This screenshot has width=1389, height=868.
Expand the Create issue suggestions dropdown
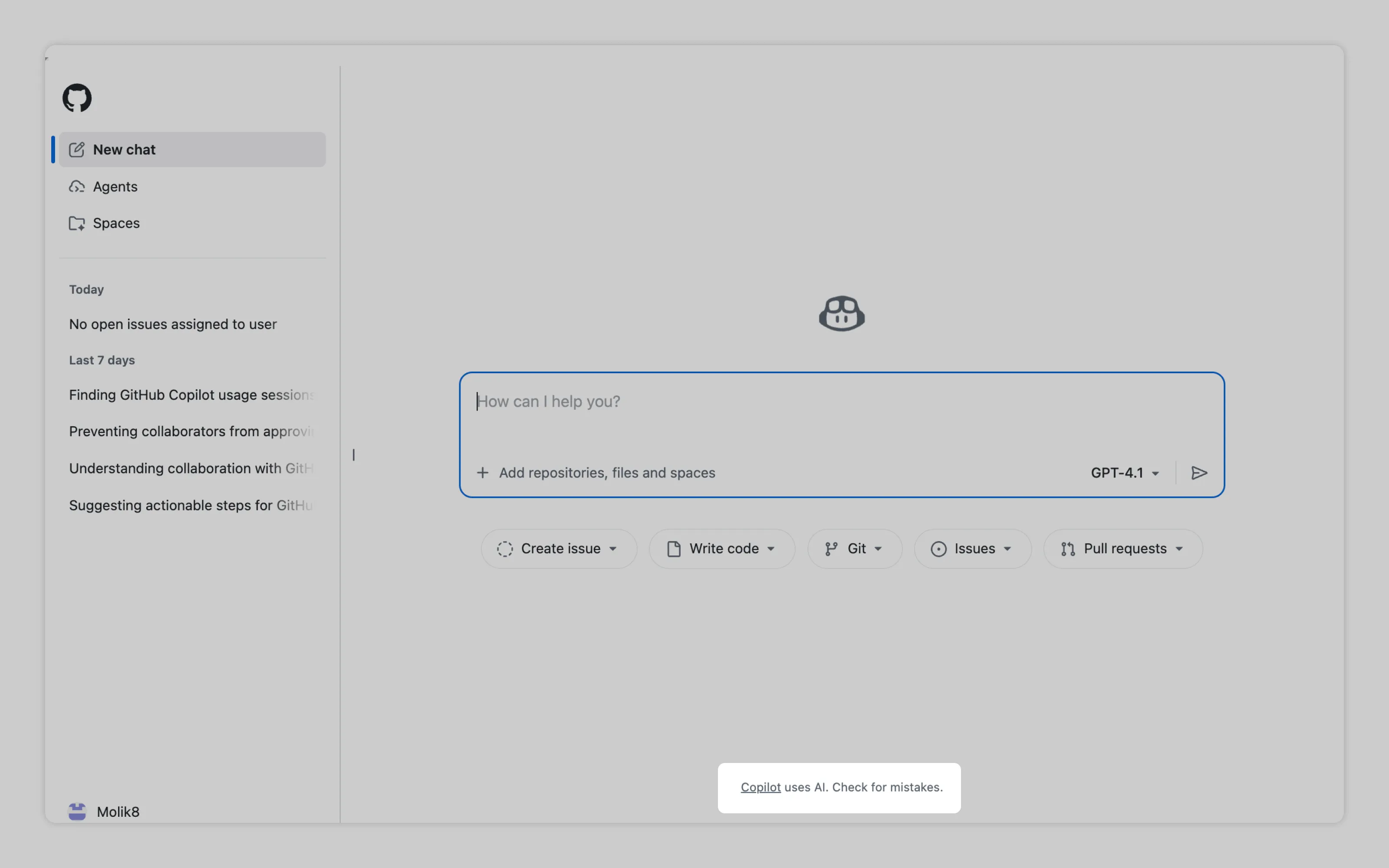(x=559, y=549)
